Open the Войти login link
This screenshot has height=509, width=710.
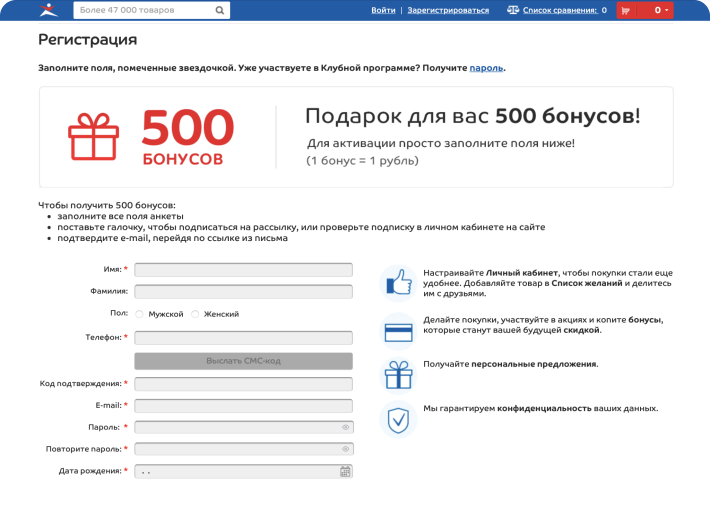click(383, 10)
